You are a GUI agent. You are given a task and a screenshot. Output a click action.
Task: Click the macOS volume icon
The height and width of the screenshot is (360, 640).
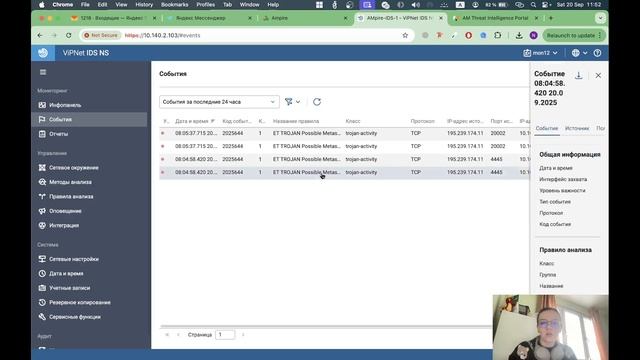pos(416,5)
